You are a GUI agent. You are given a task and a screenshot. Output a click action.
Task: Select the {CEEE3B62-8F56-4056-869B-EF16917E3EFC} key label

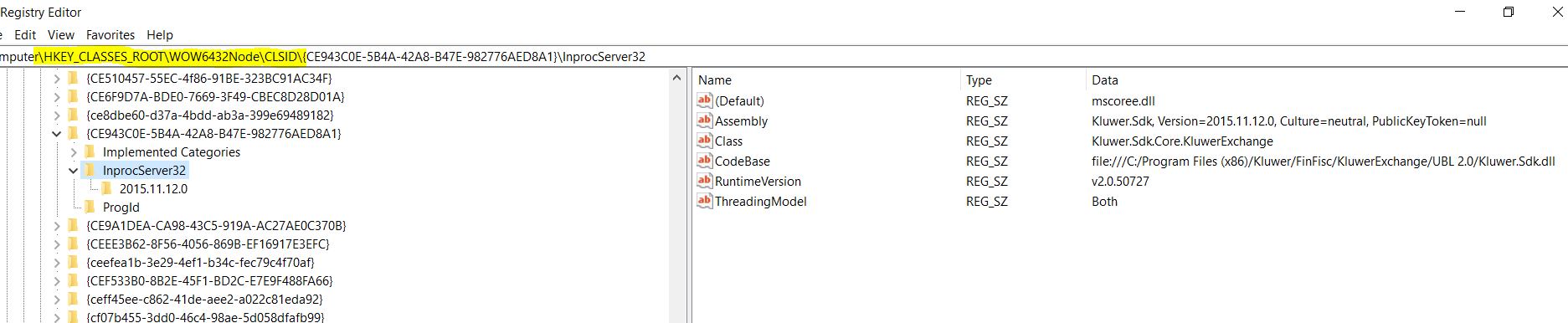tap(208, 244)
